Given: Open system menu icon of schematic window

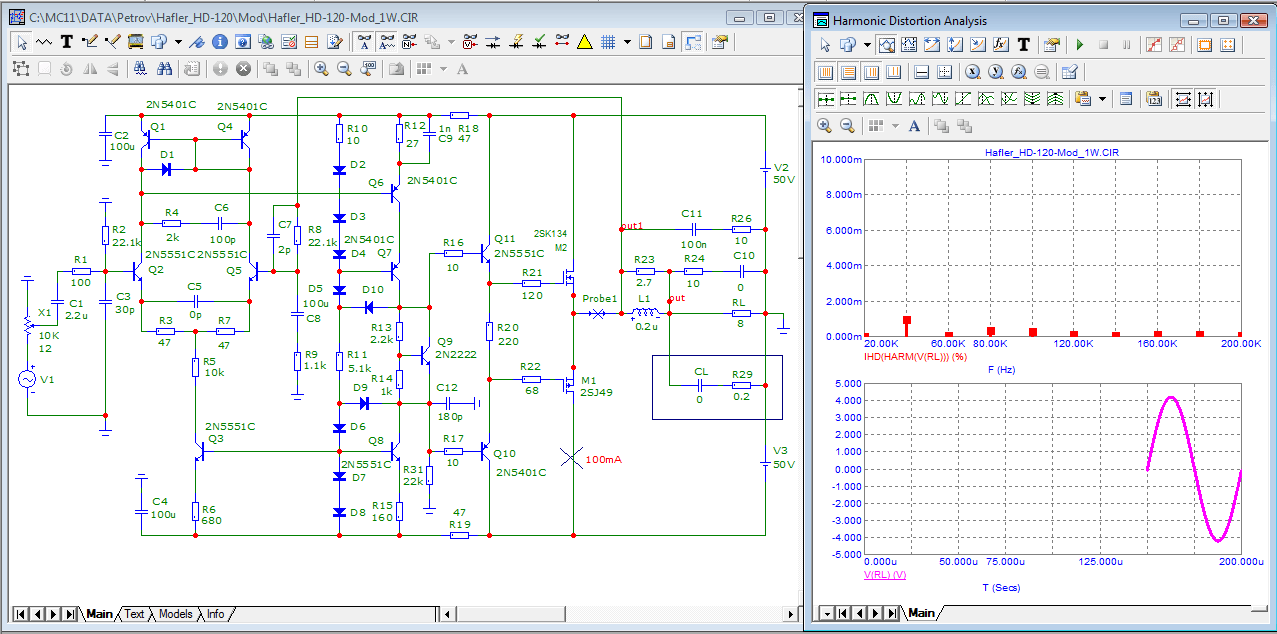Looking at the screenshot, I should pyautogui.click(x=16, y=18).
